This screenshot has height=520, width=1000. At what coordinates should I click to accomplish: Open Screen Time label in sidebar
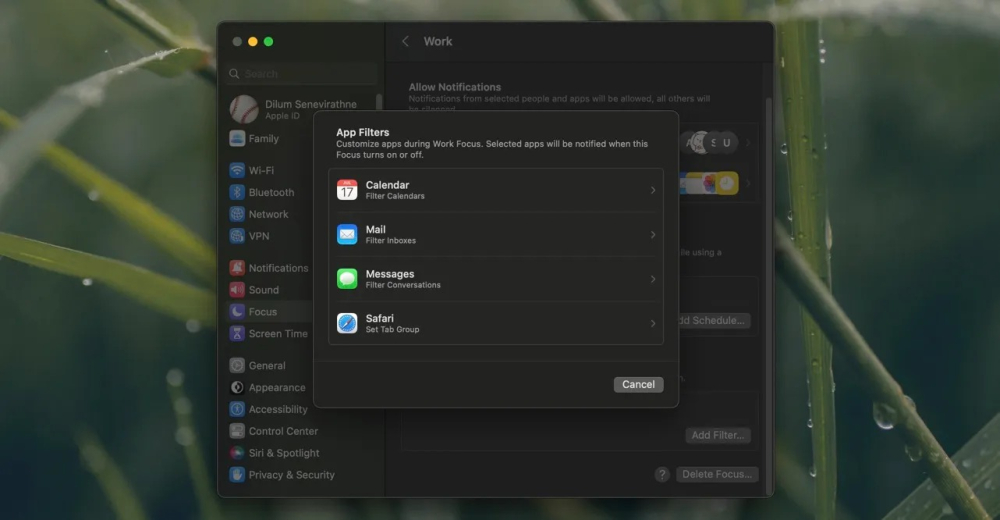278,334
